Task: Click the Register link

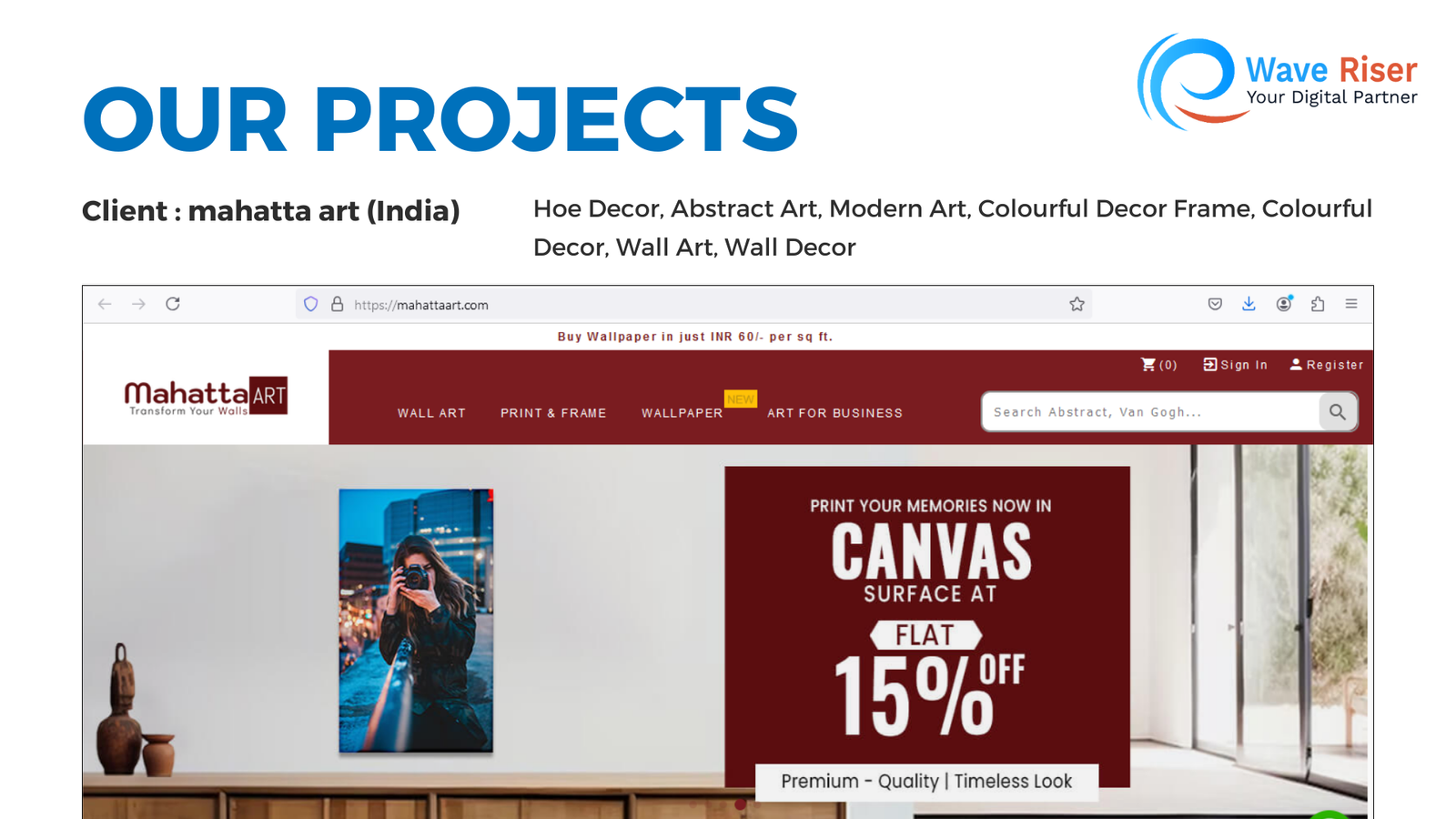Action: pyautogui.click(x=1327, y=365)
